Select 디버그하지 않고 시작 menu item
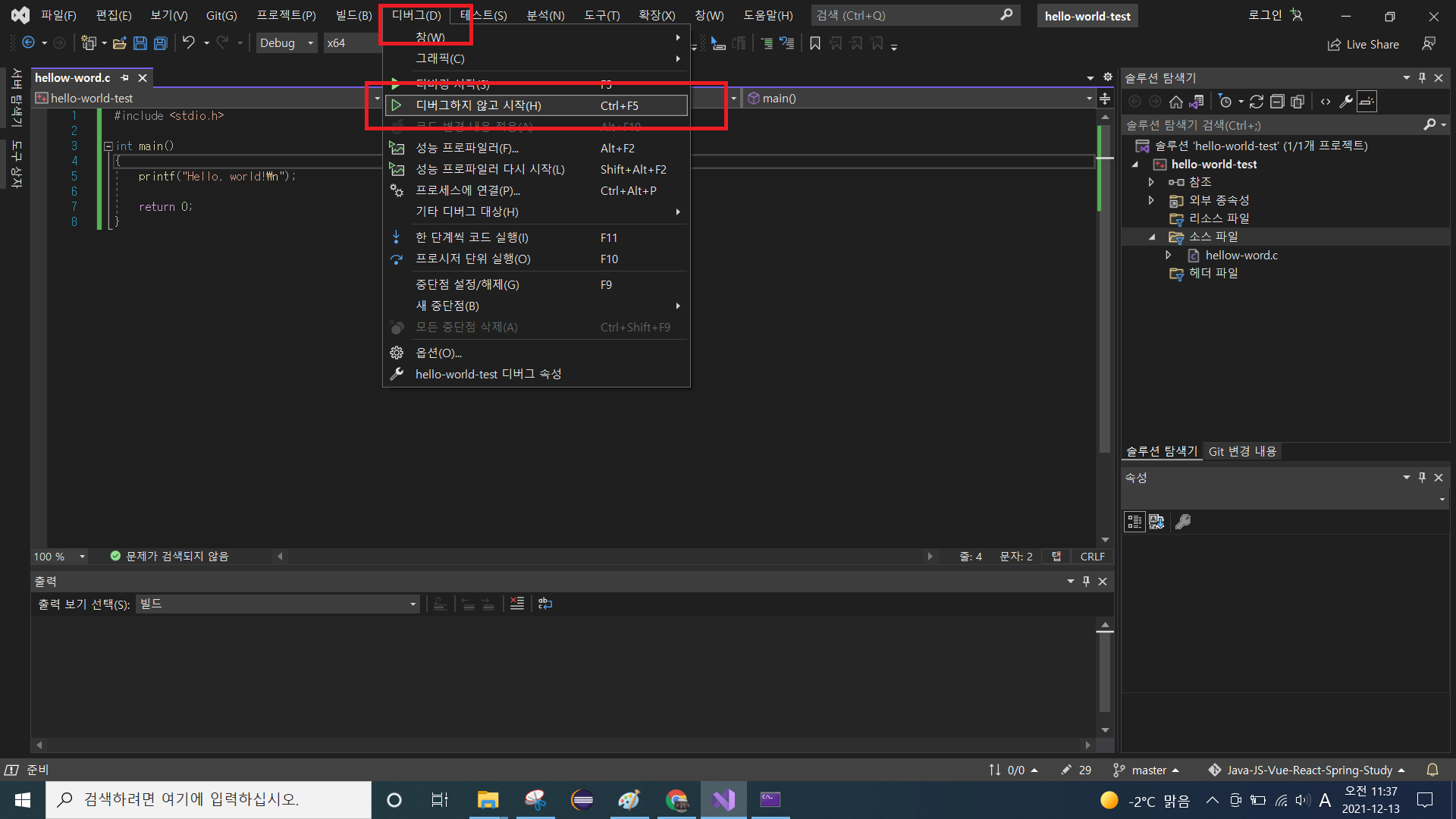The width and height of the screenshot is (1456, 819). pyautogui.click(x=478, y=105)
